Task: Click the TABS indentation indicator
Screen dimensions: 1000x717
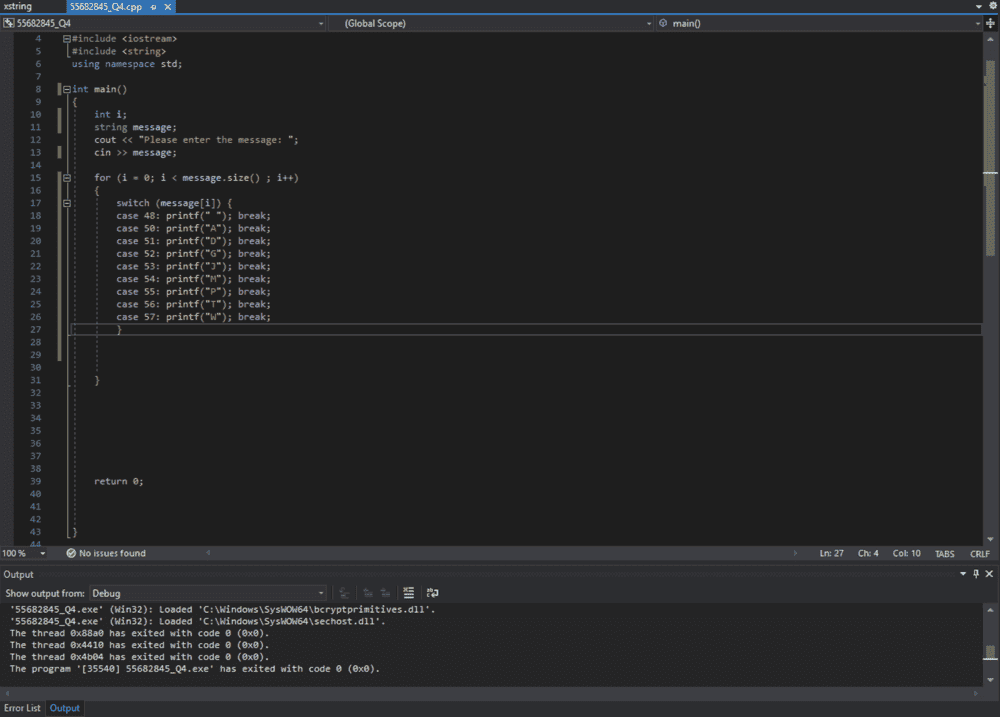Action: click(x=944, y=553)
